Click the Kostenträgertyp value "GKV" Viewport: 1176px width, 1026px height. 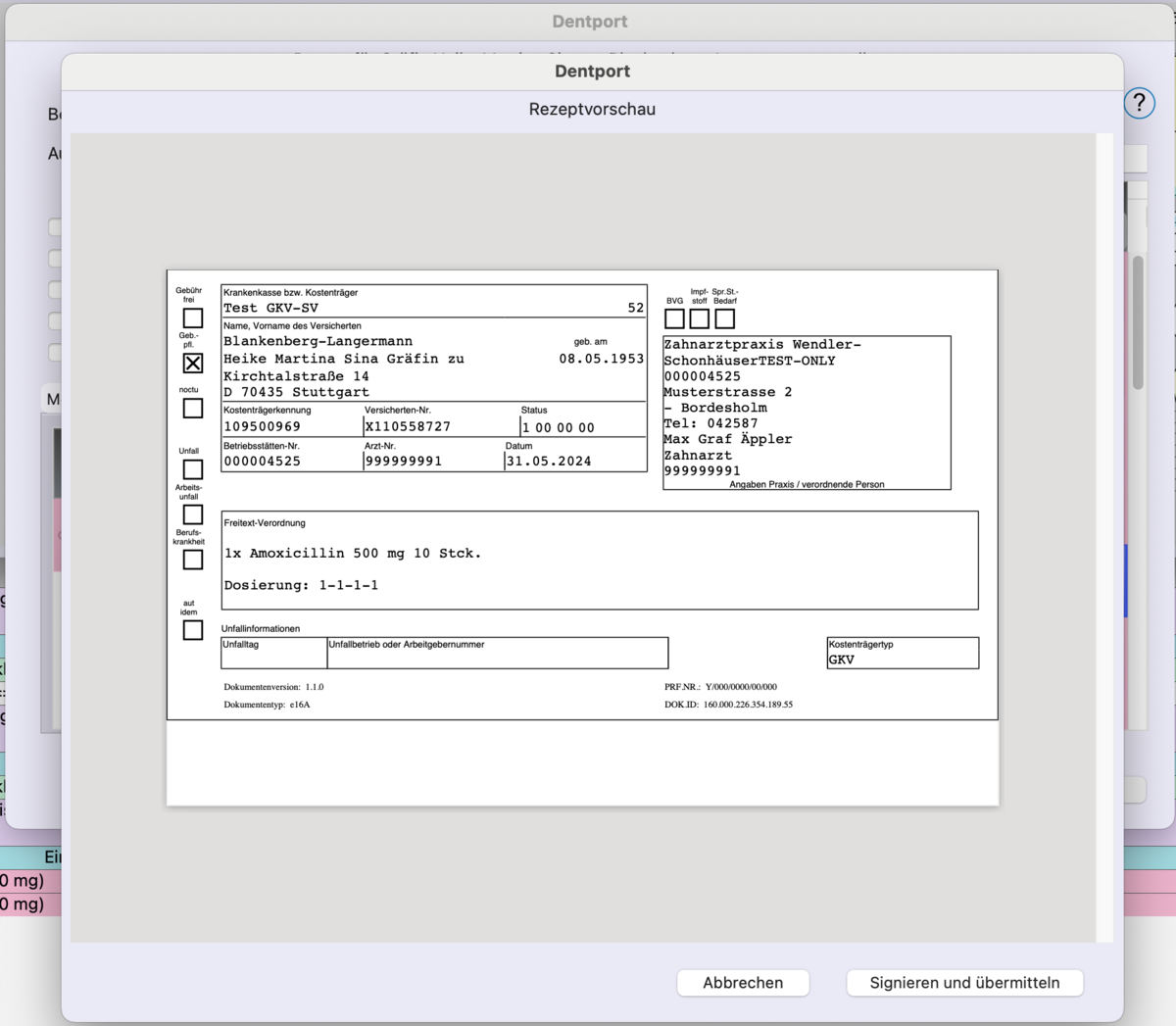click(x=841, y=660)
